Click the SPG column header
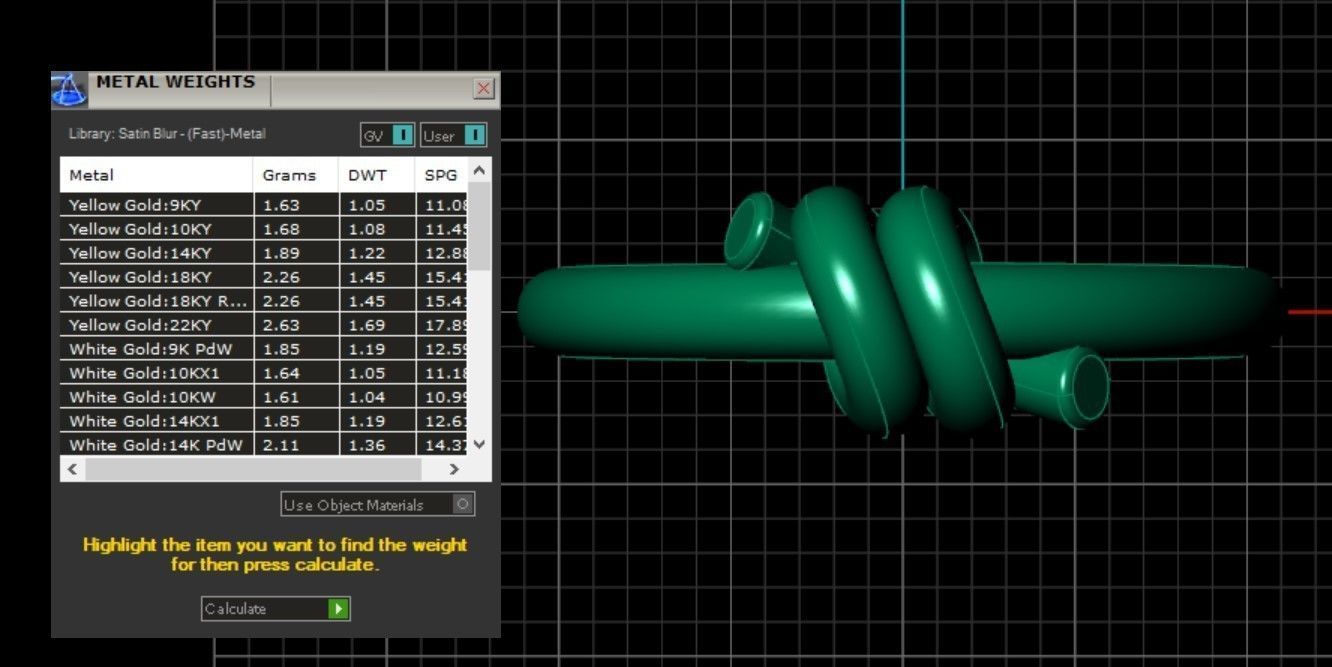 click(442, 175)
